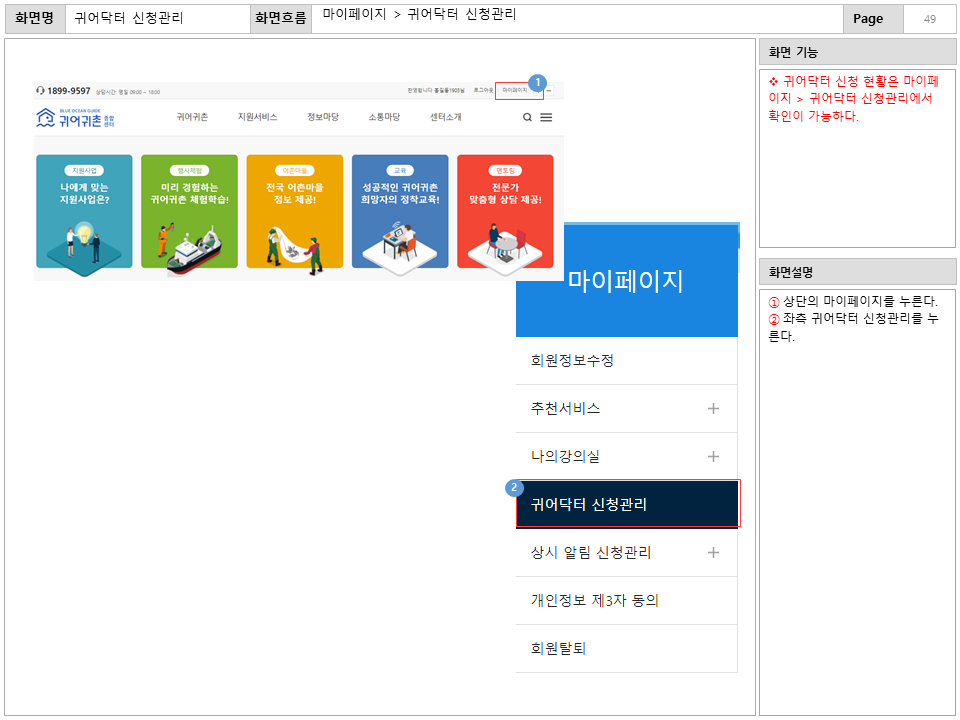Screen dimensions: 960x720
Task: Click the search magnifier icon
Action: tap(526, 116)
